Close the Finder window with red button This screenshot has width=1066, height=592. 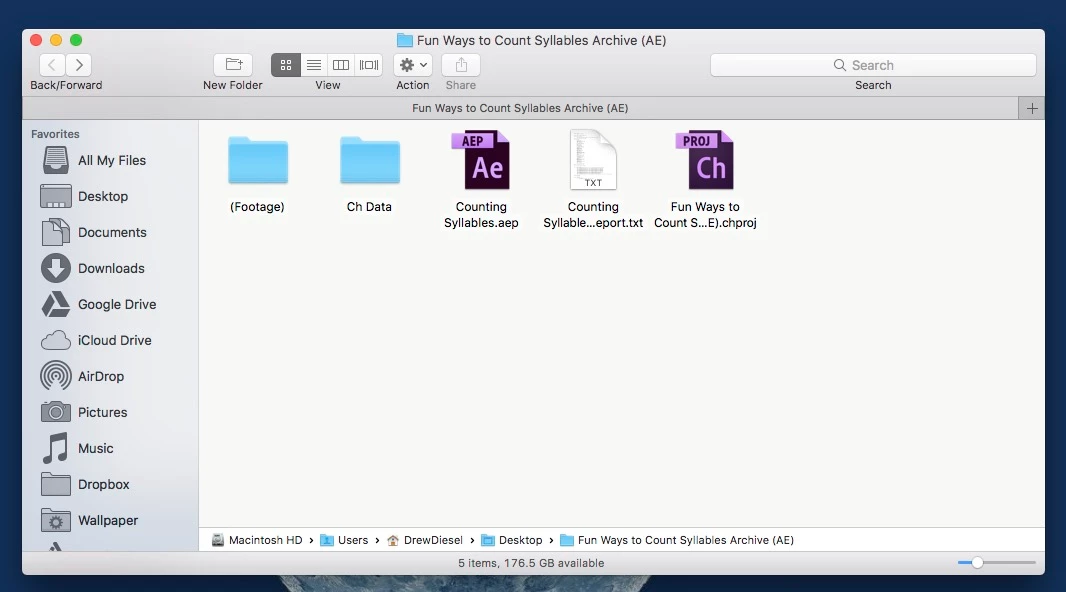[x=37, y=40]
